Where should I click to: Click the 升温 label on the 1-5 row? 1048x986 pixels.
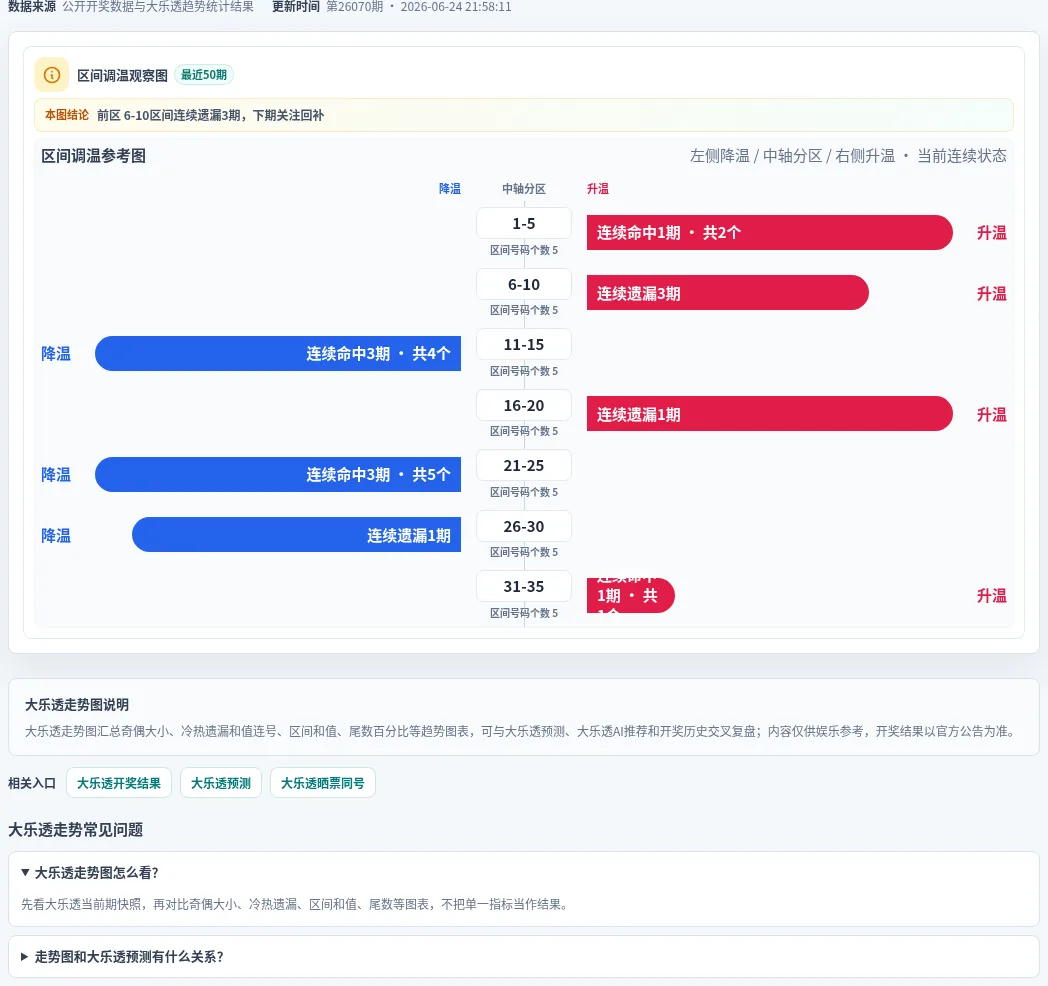pos(991,233)
